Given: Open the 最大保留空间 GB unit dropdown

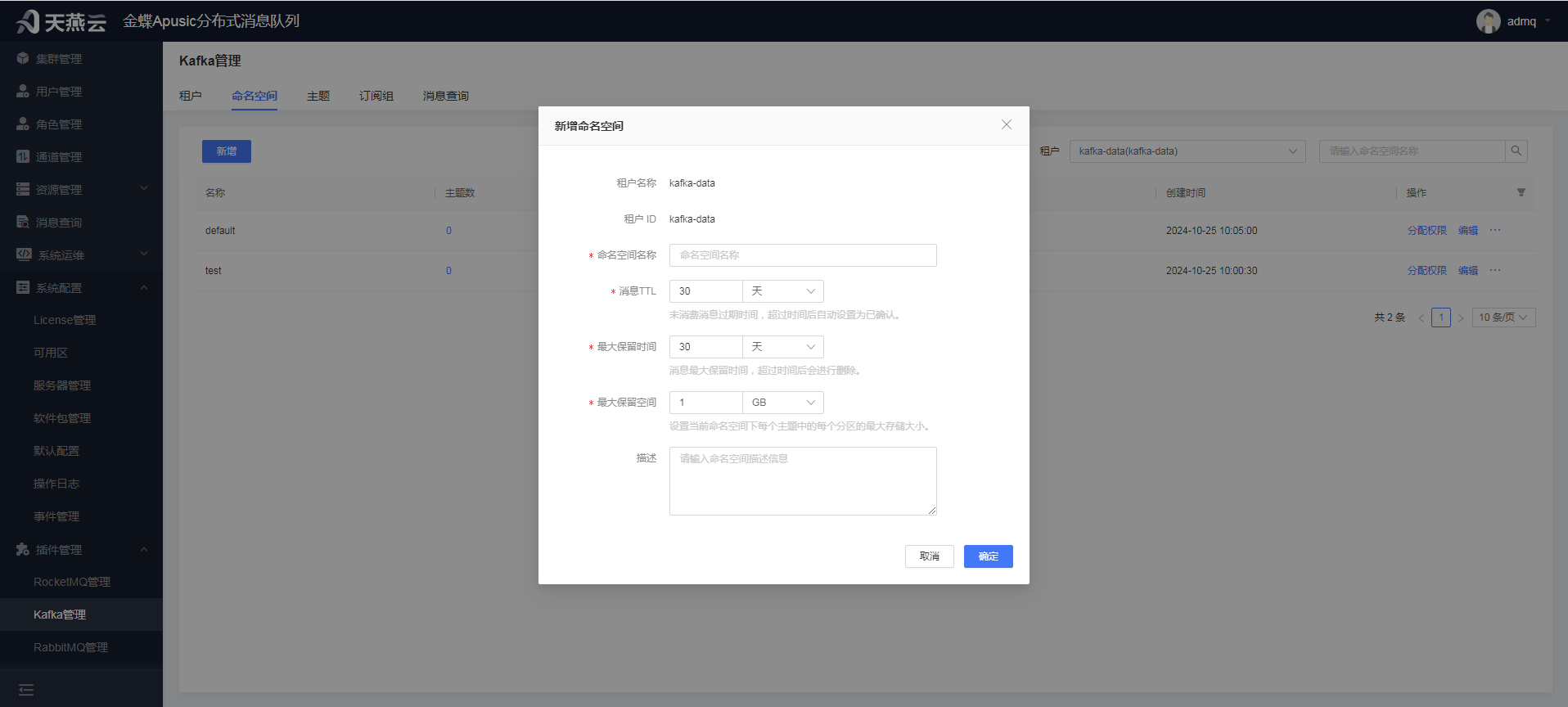Looking at the screenshot, I should coord(783,403).
